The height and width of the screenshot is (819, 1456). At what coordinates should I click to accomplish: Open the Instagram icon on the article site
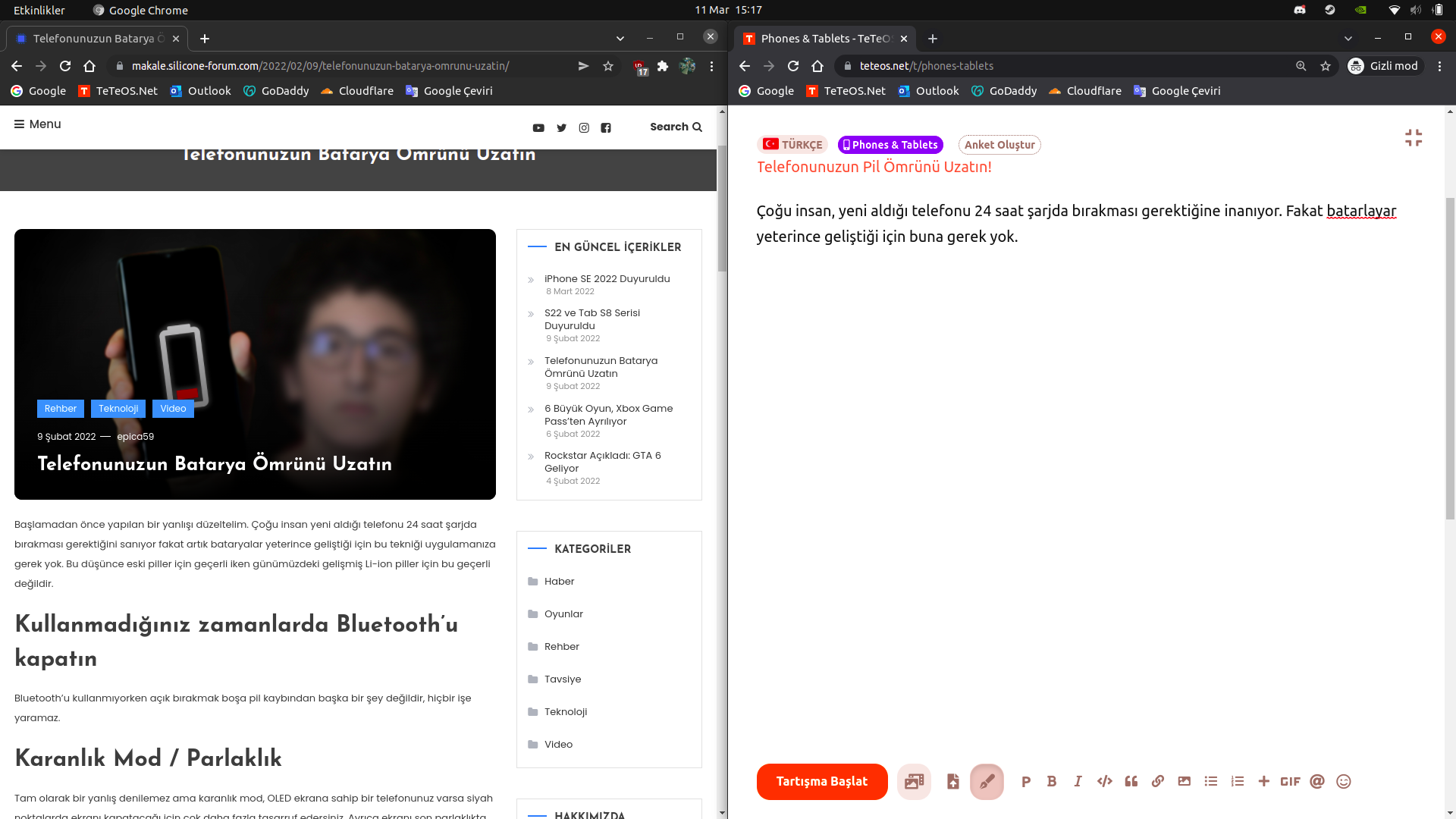tap(584, 128)
